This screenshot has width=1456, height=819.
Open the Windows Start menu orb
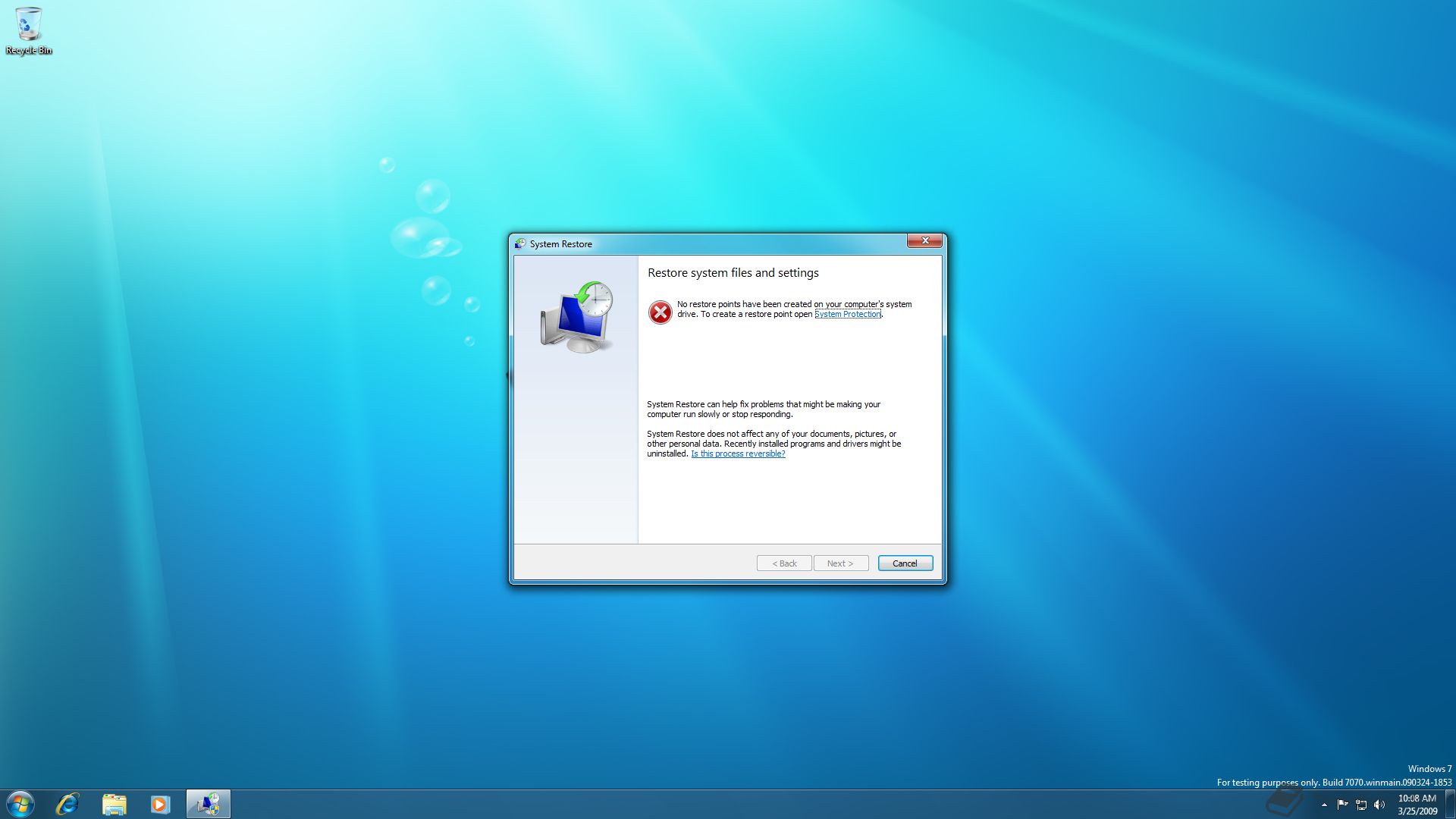20,804
